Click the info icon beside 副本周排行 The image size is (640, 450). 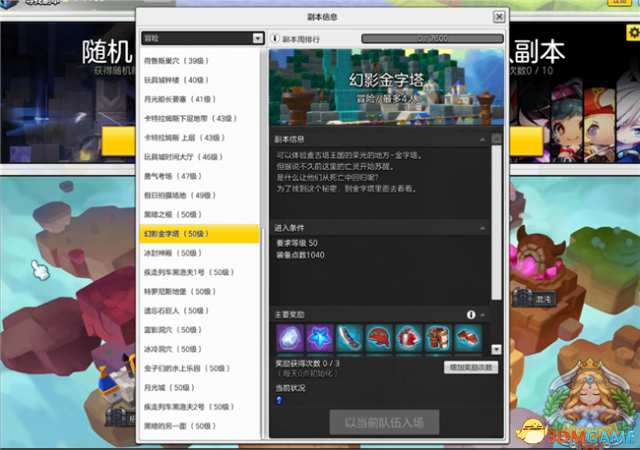point(275,38)
